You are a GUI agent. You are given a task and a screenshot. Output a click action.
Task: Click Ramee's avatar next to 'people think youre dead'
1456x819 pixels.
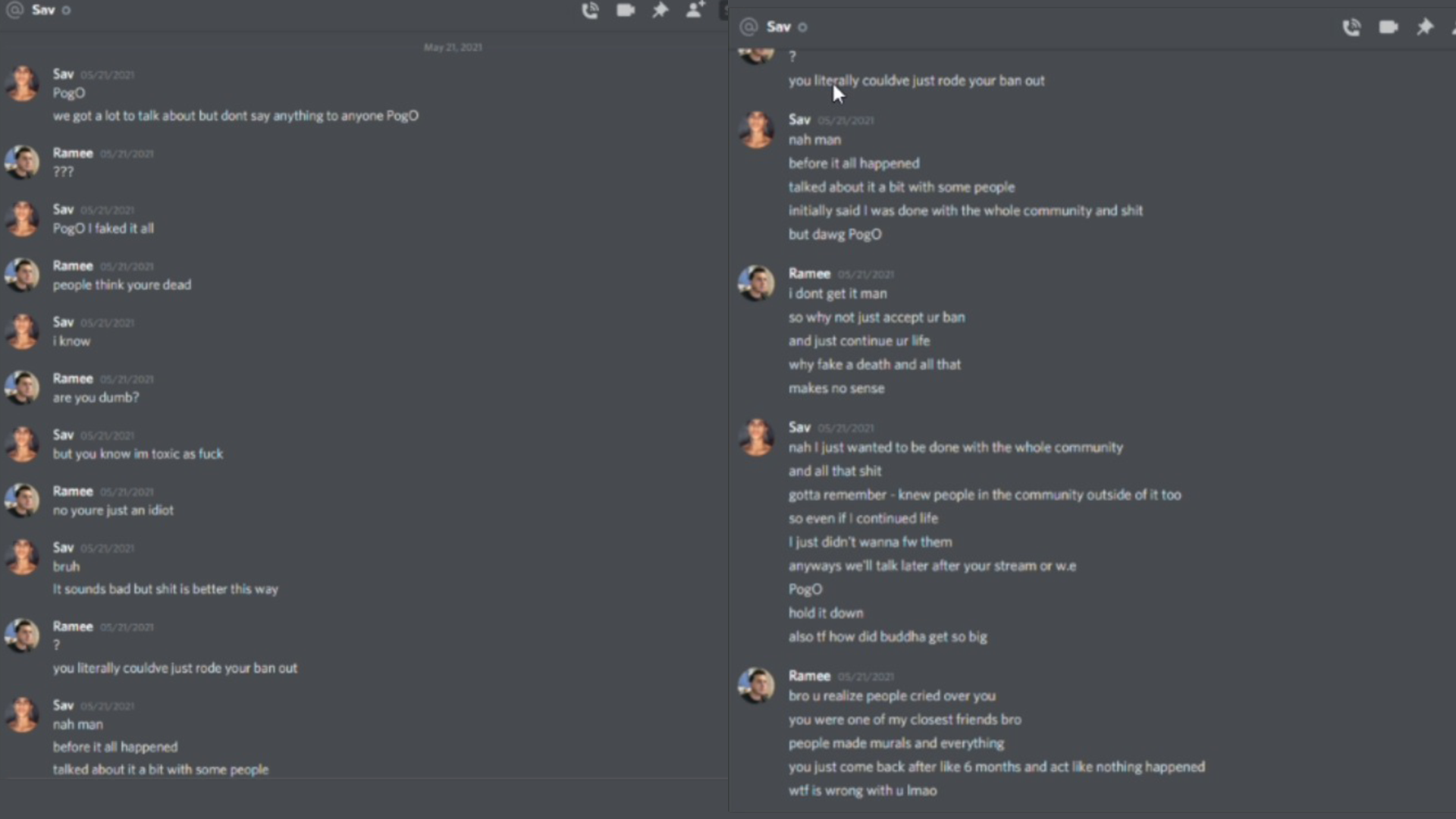click(x=22, y=275)
